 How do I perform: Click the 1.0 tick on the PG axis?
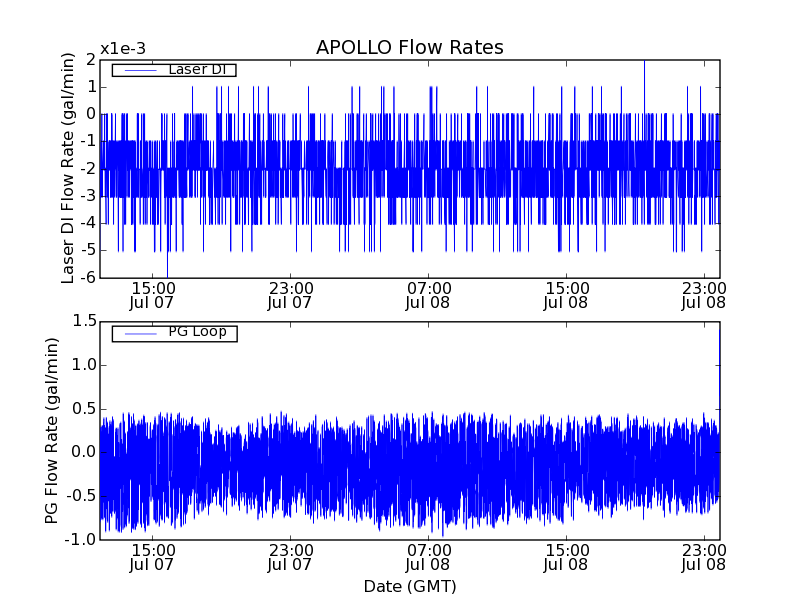coord(85,365)
